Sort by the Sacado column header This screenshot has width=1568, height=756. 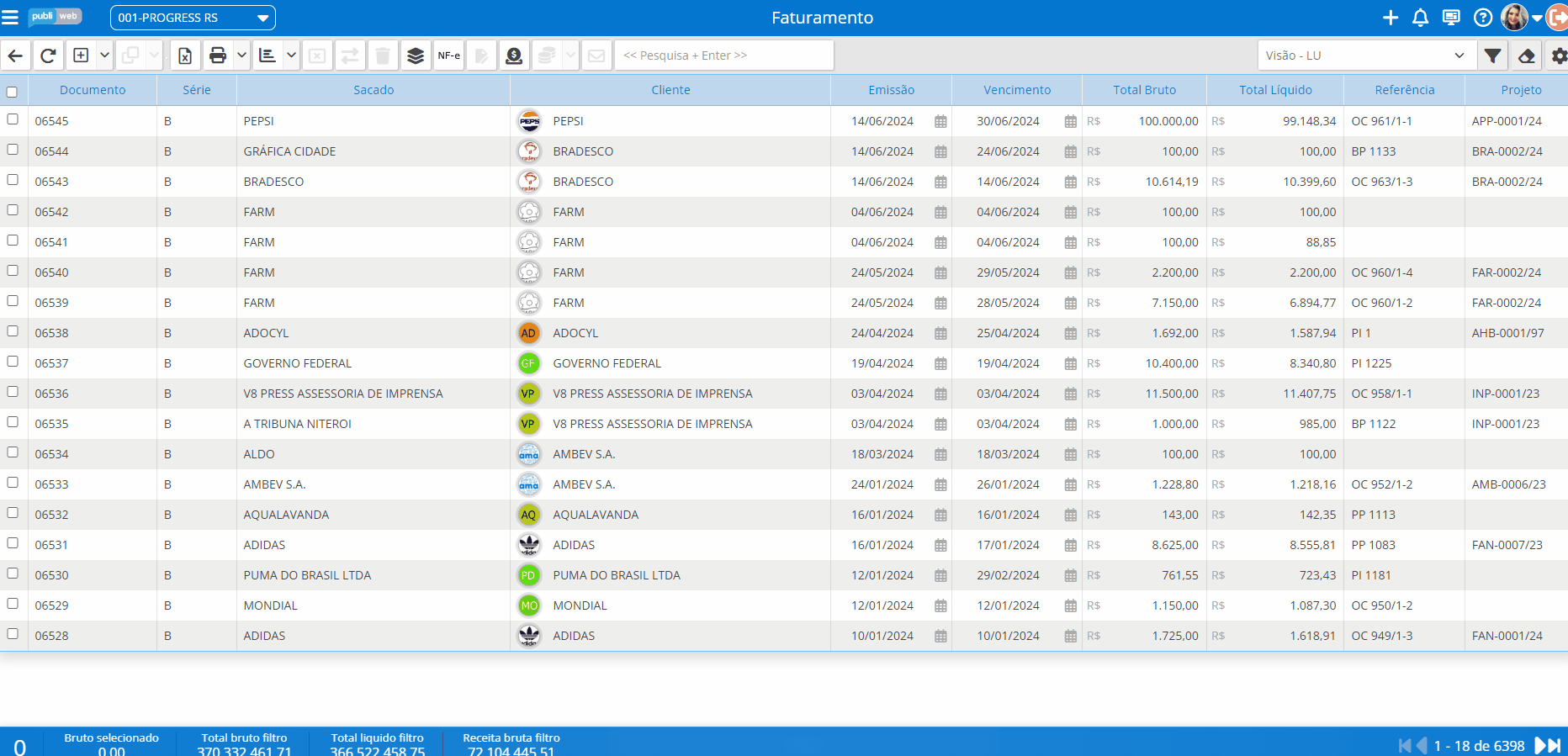pyautogui.click(x=373, y=90)
